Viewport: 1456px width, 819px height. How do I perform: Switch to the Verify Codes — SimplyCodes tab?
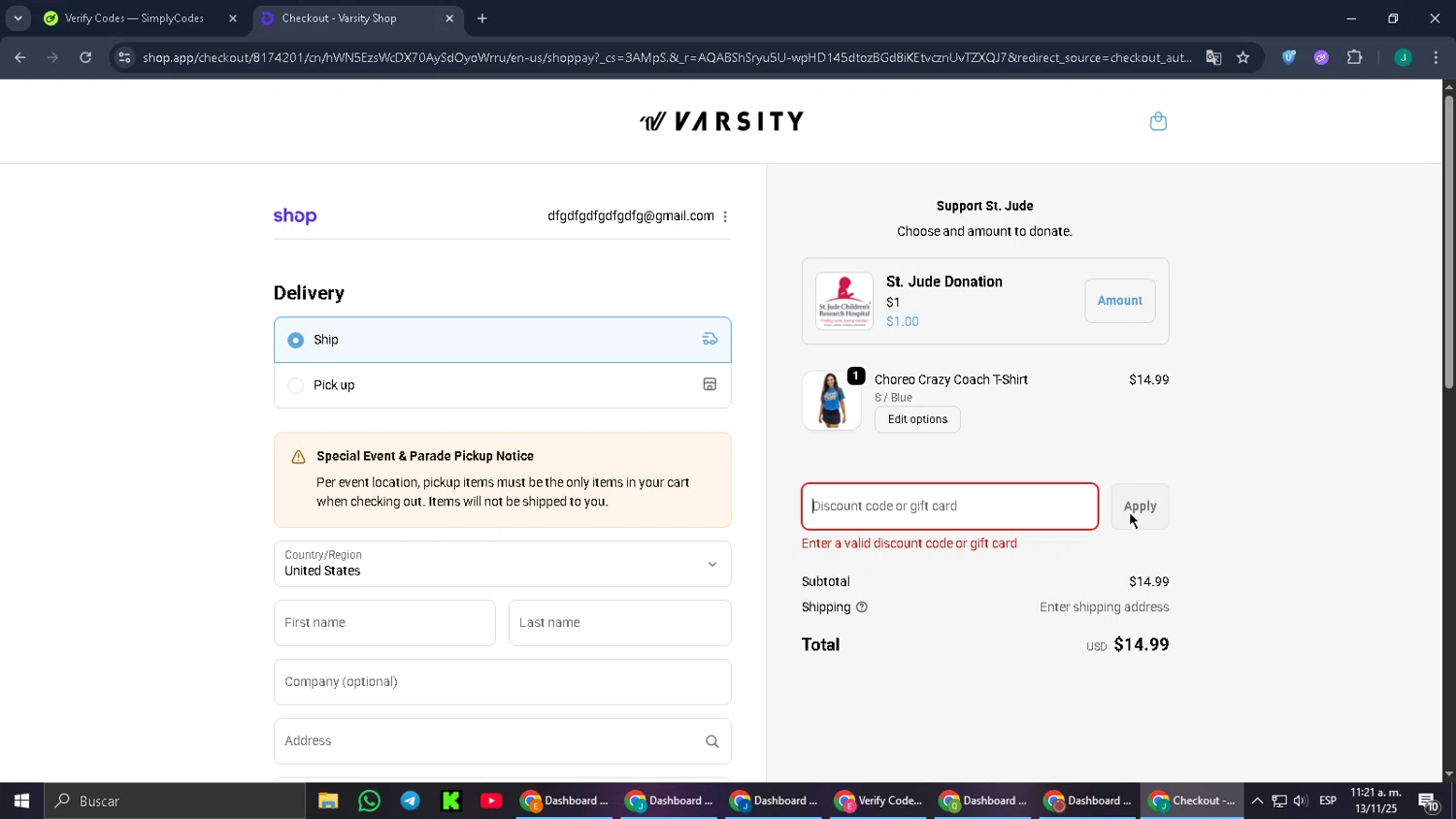pos(134,18)
